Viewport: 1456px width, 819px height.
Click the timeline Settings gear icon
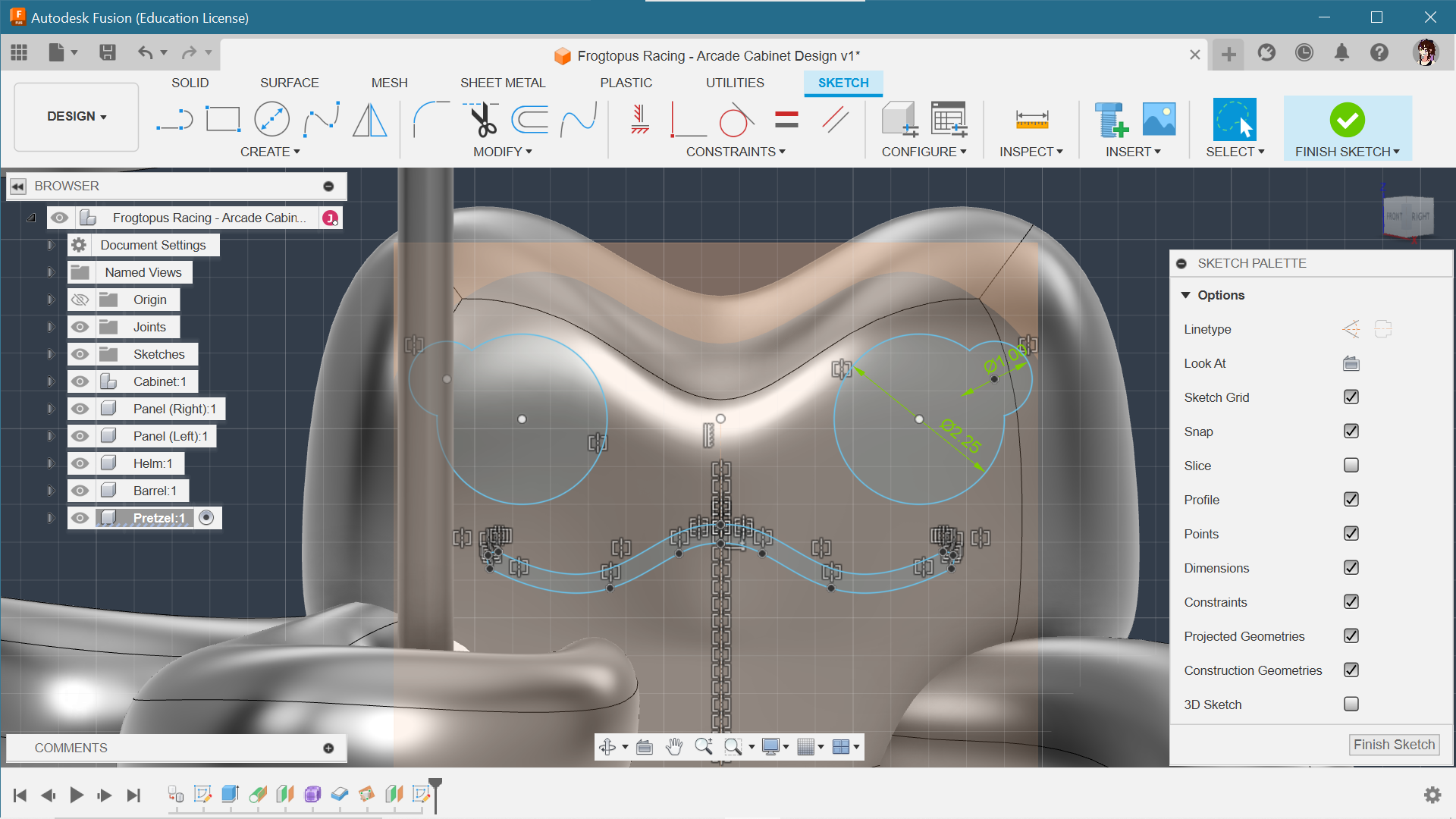click(x=1432, y=795)
